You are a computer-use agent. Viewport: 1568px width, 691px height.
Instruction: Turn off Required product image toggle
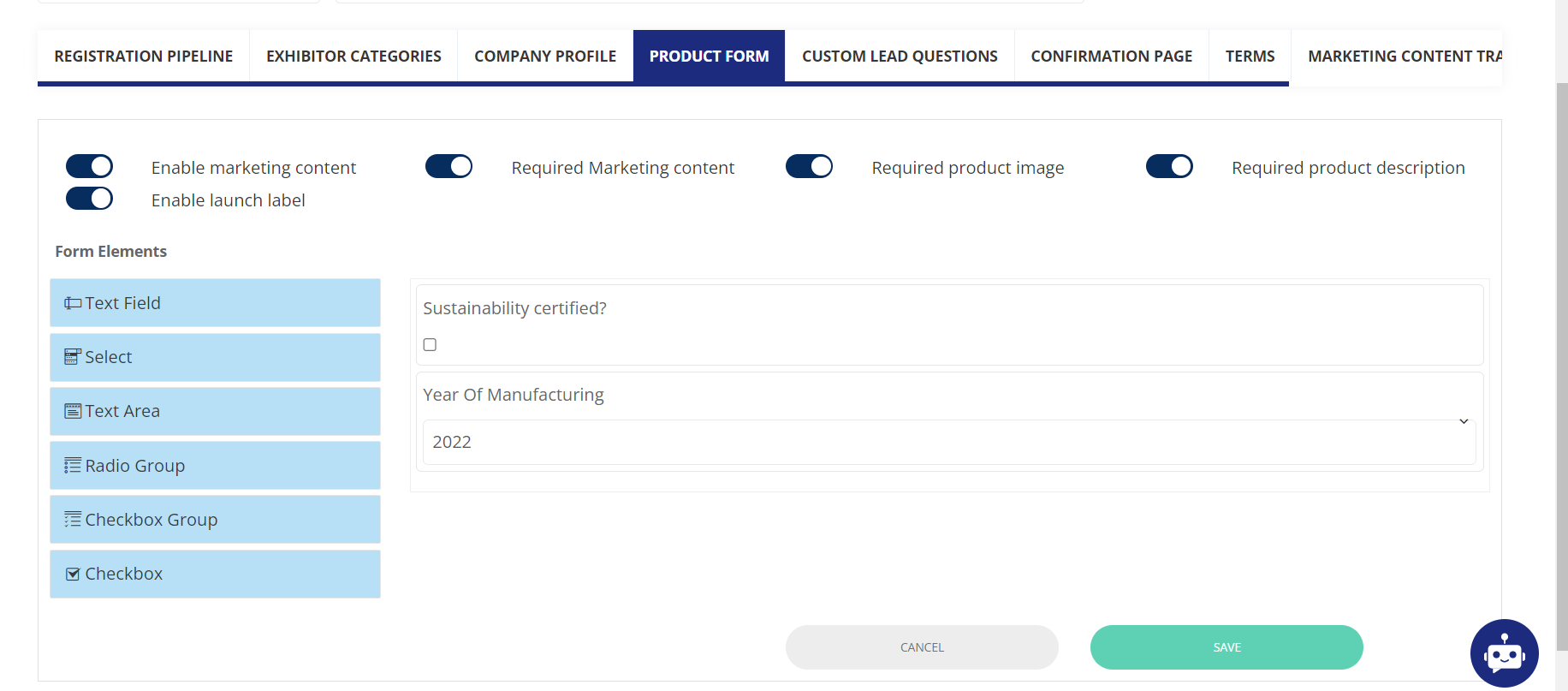point(809,166)
